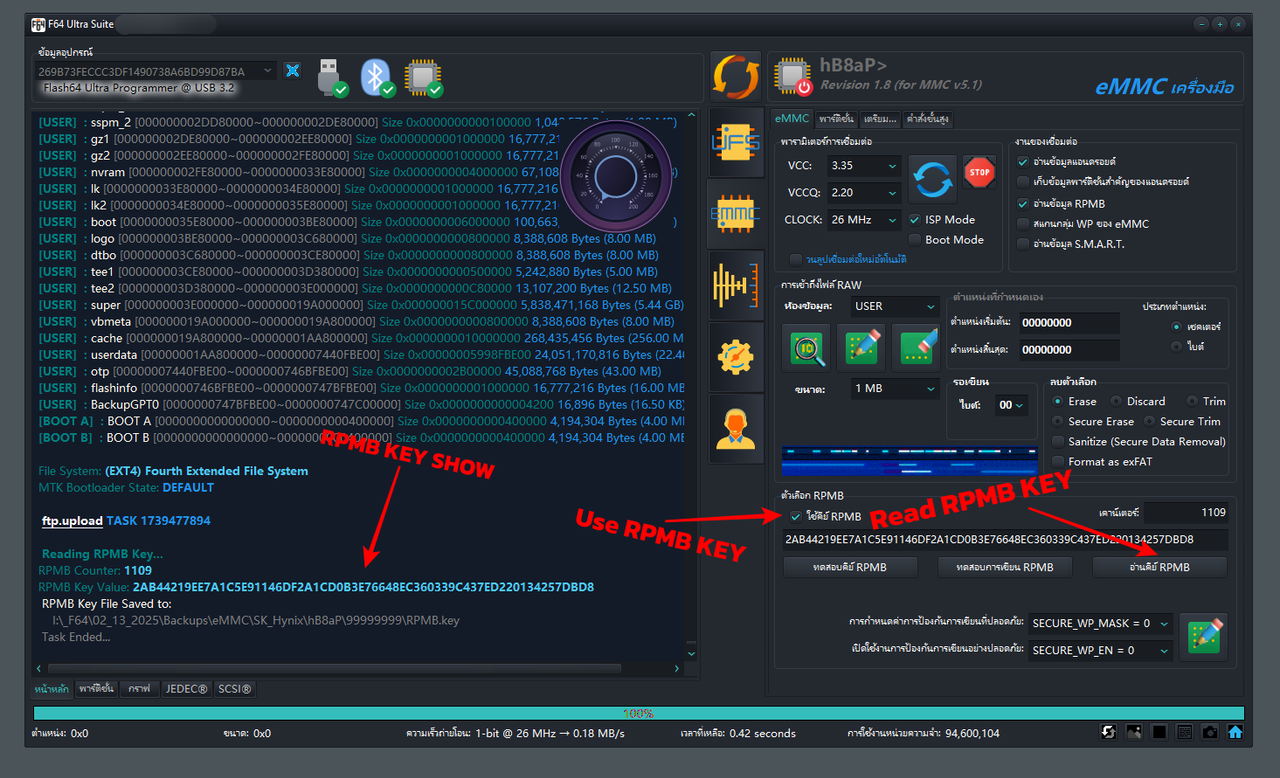Click the chip detected status icon
Viewport: 1280px width, 778px height.
coord(424,77)
